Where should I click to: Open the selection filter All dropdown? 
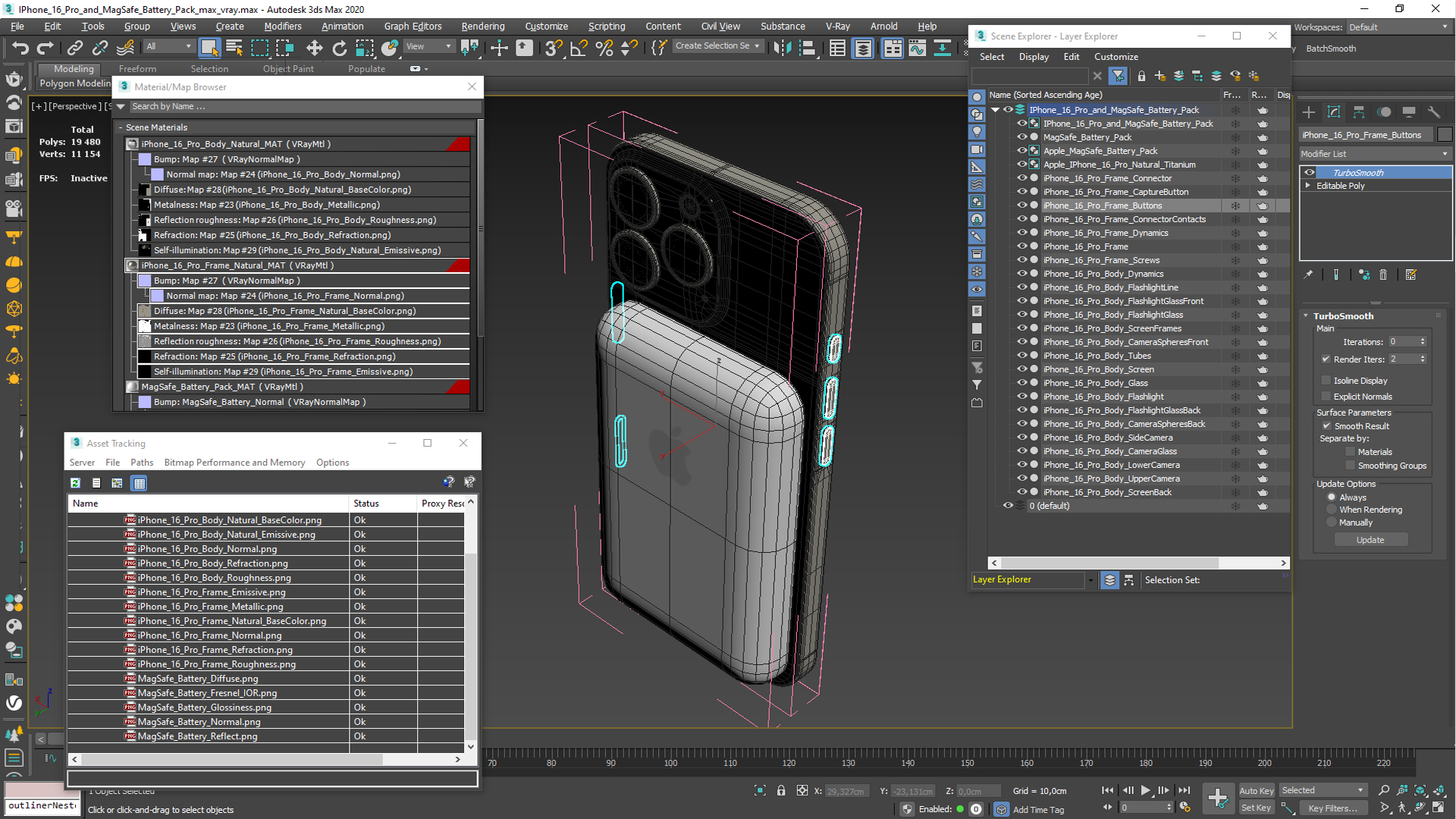[168, 46]
